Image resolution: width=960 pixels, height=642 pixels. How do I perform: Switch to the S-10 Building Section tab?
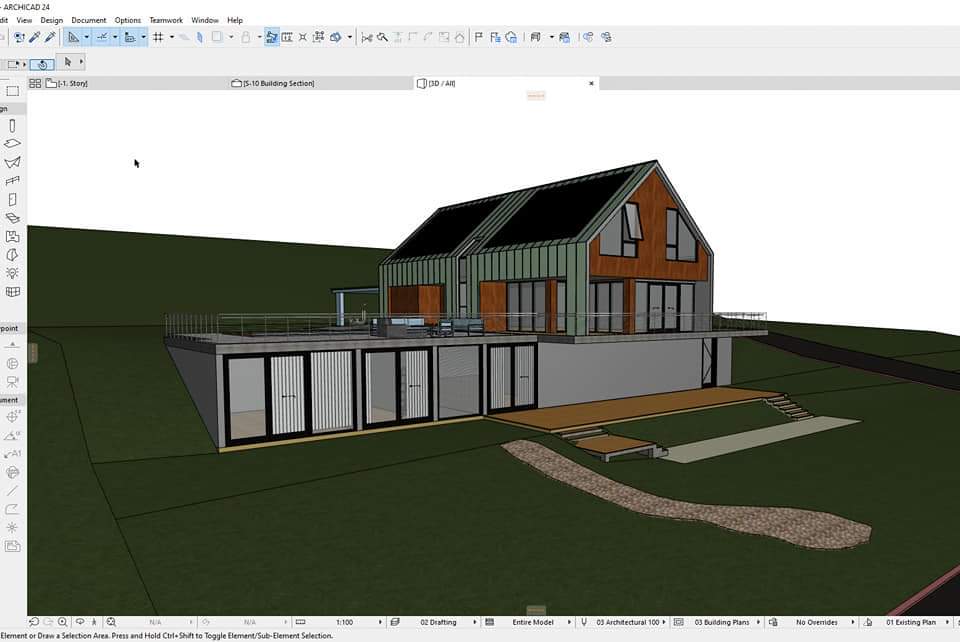(279, 83)
